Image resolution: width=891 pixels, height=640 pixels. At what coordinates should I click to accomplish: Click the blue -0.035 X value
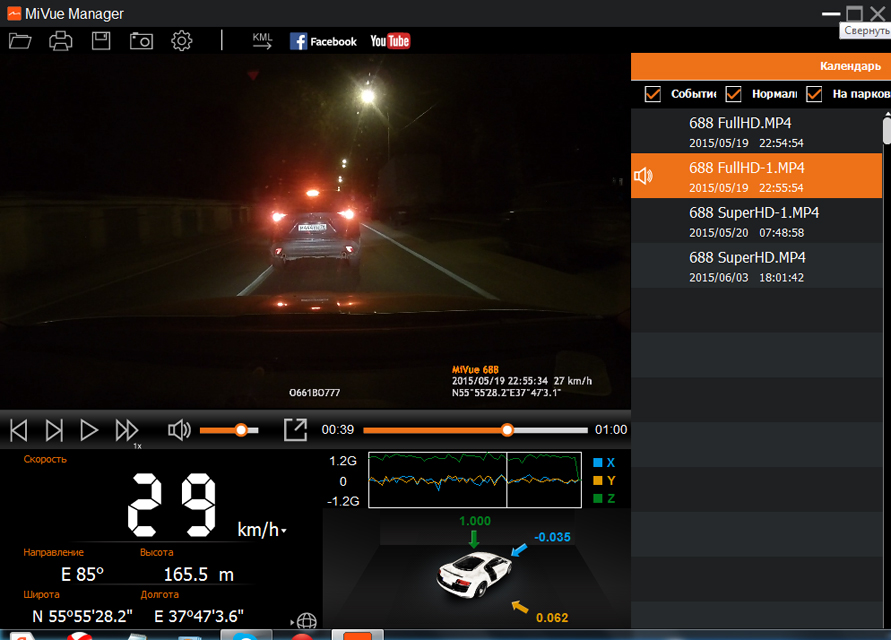[x=552, y=537]
